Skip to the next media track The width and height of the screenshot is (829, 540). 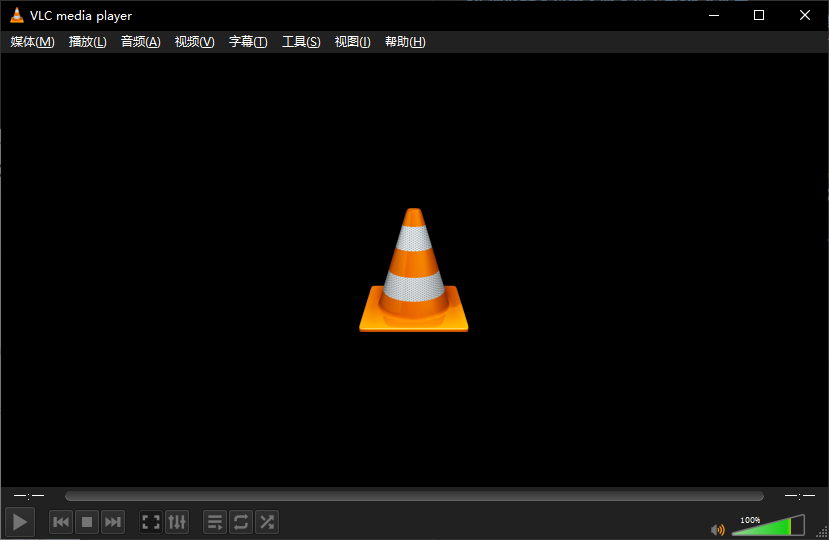pos(113,522)
